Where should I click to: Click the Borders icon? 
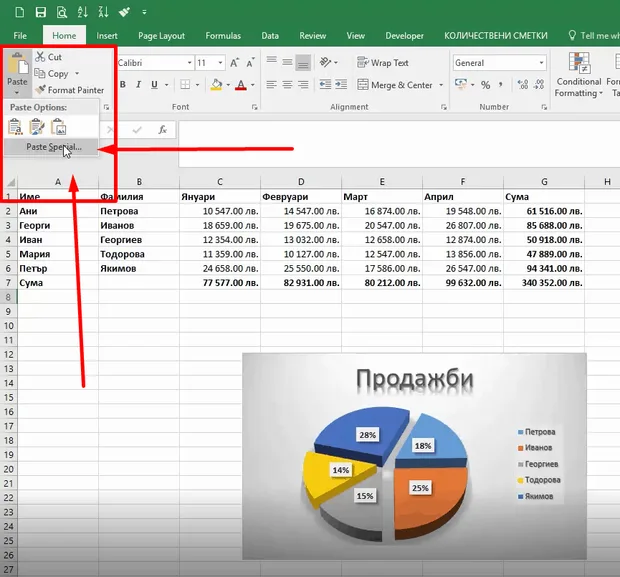(x=185, y=85)
